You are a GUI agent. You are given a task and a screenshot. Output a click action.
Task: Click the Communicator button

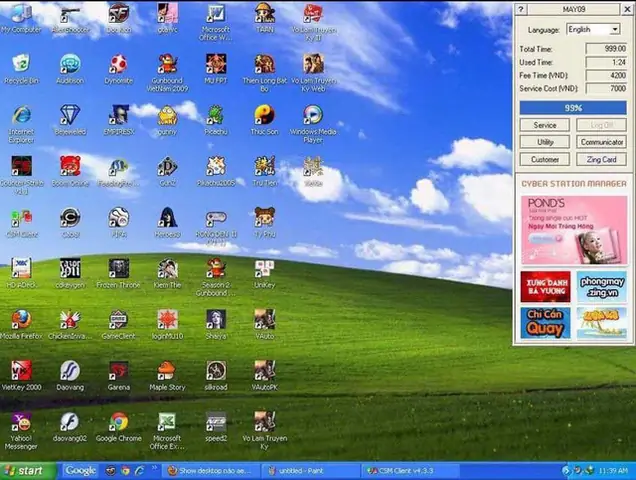[x=601, y=142]
